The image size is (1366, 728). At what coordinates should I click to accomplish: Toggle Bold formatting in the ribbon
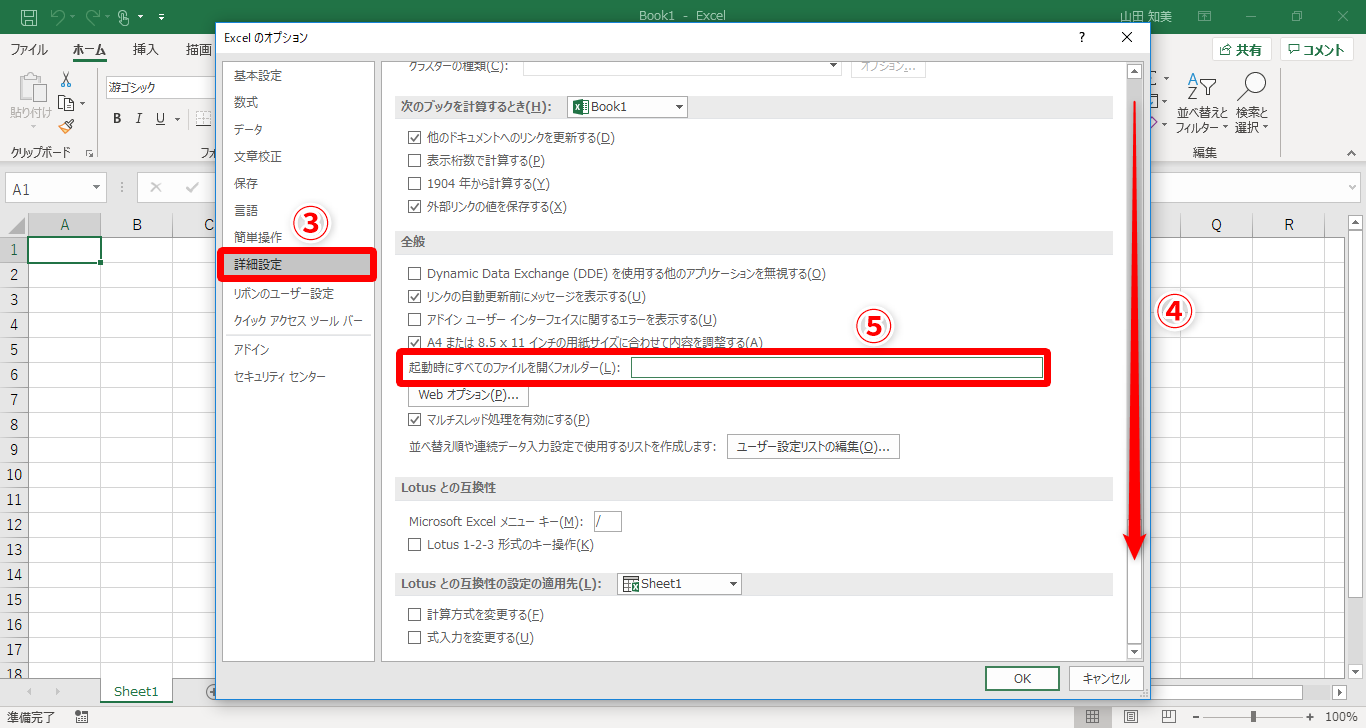116,119
